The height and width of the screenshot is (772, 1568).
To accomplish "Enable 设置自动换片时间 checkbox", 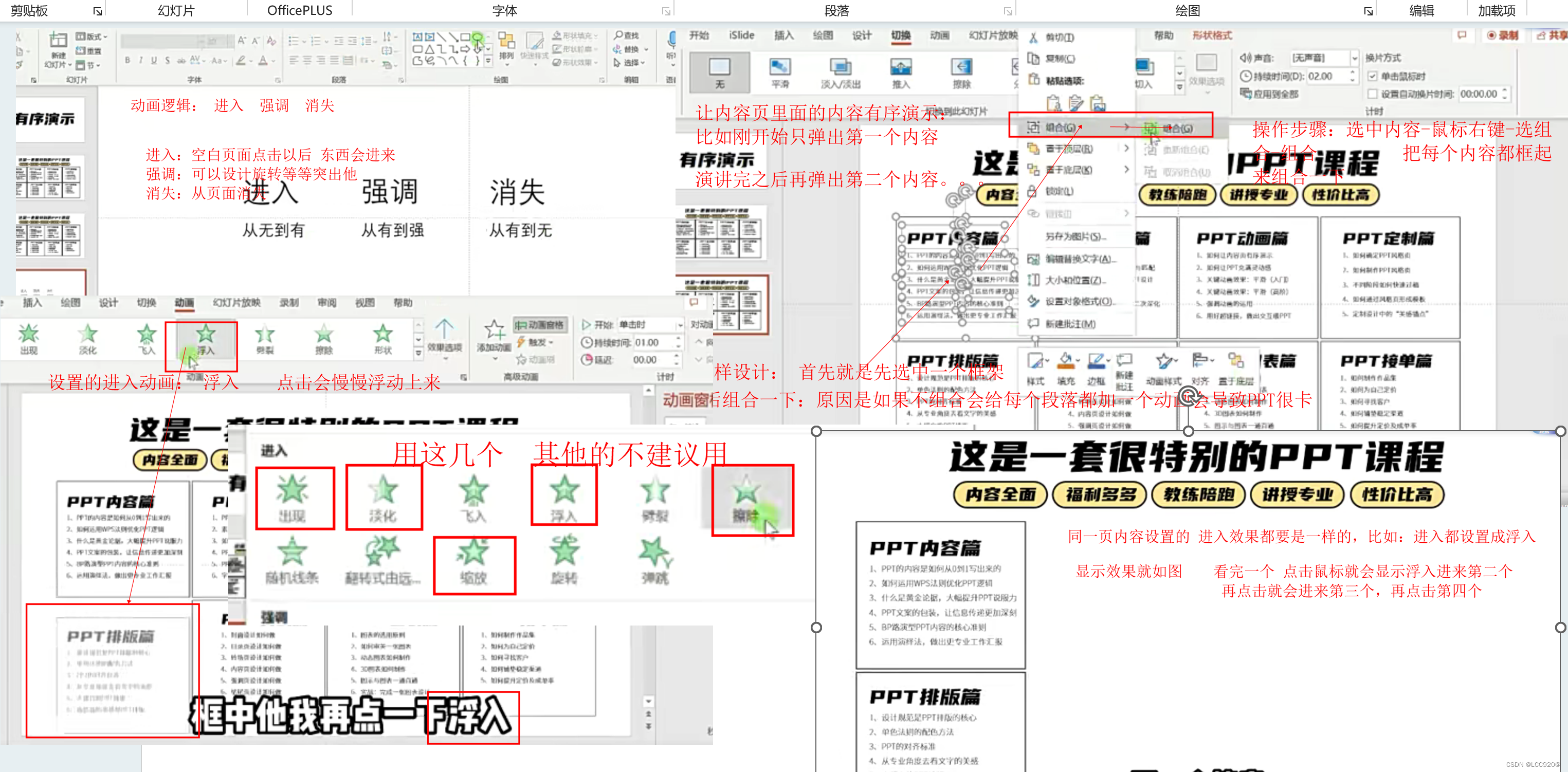I will [1373, 94].
